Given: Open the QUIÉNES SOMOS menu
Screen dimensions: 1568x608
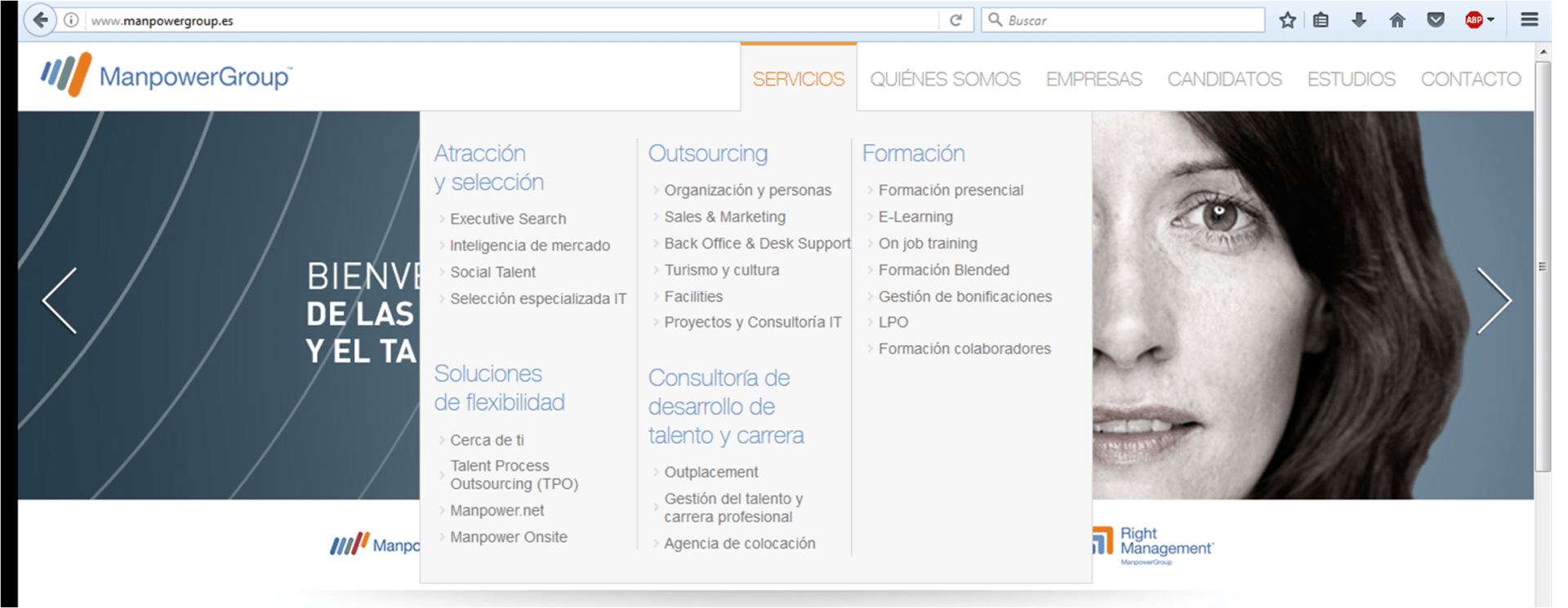Looking at the screenshot, I should [x=945, y=79].
